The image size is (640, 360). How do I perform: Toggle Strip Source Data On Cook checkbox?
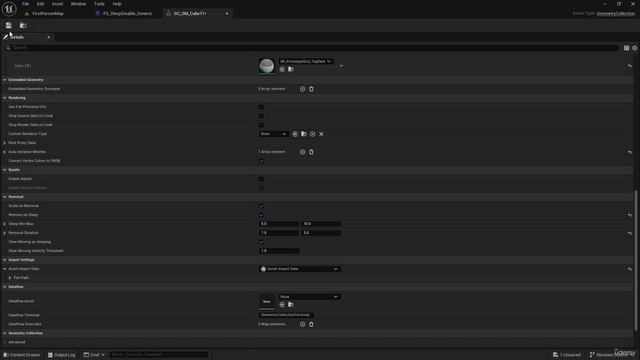tap(261, 116)
